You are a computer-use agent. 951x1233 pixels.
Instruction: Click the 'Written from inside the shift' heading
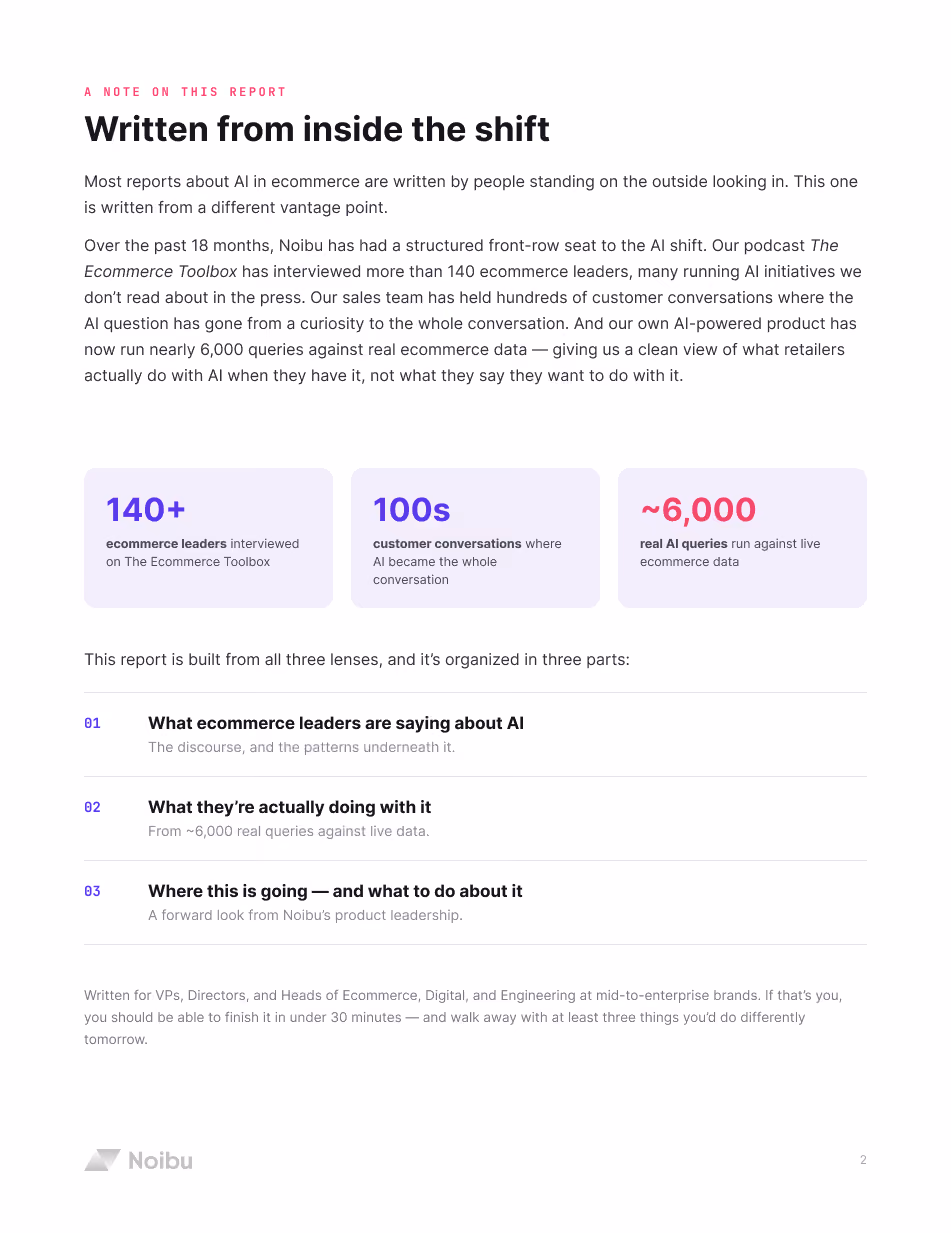tap(317, 129)
